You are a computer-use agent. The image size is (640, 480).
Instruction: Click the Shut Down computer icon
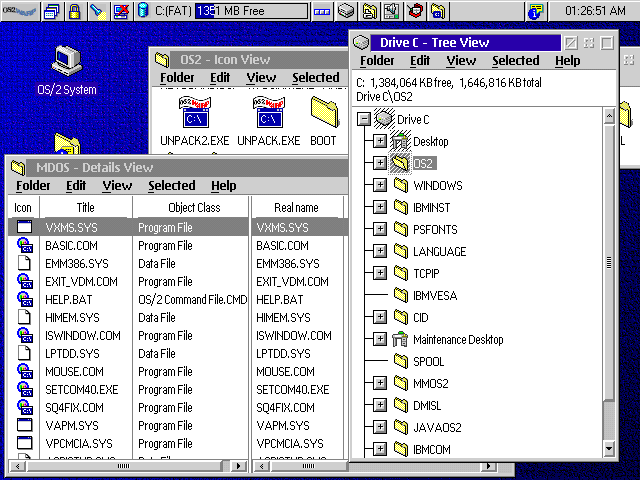pos(121,11)
